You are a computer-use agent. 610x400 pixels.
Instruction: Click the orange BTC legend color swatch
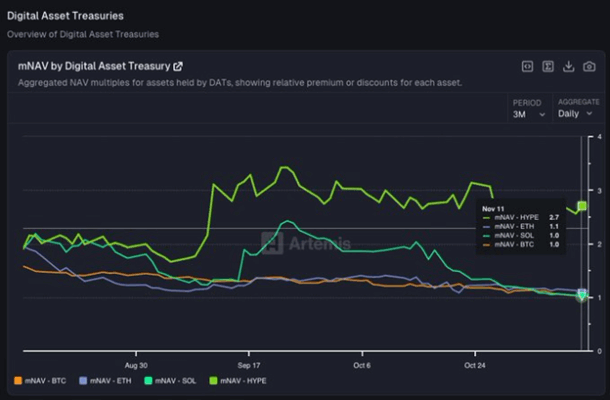click(17, 381)
